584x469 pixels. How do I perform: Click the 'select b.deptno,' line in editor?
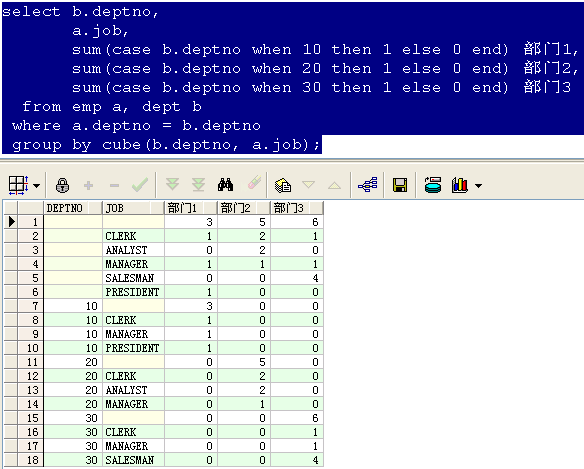pos(80,12)
